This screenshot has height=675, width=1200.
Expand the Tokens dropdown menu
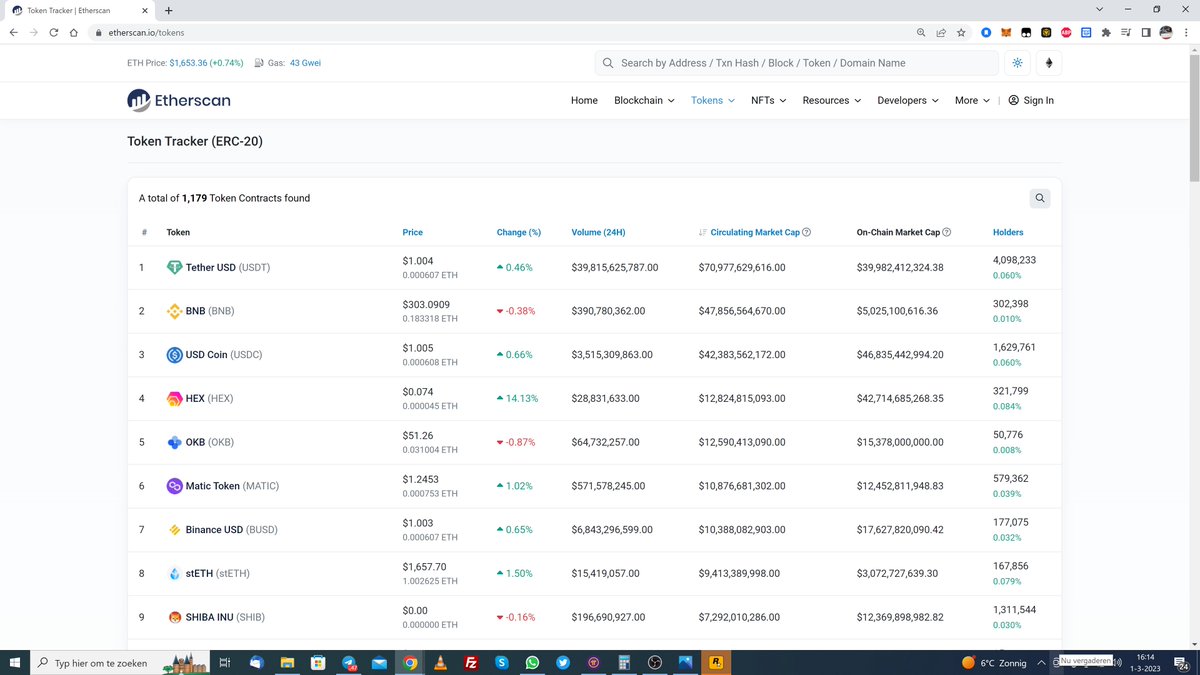click(x=713, y=100)
